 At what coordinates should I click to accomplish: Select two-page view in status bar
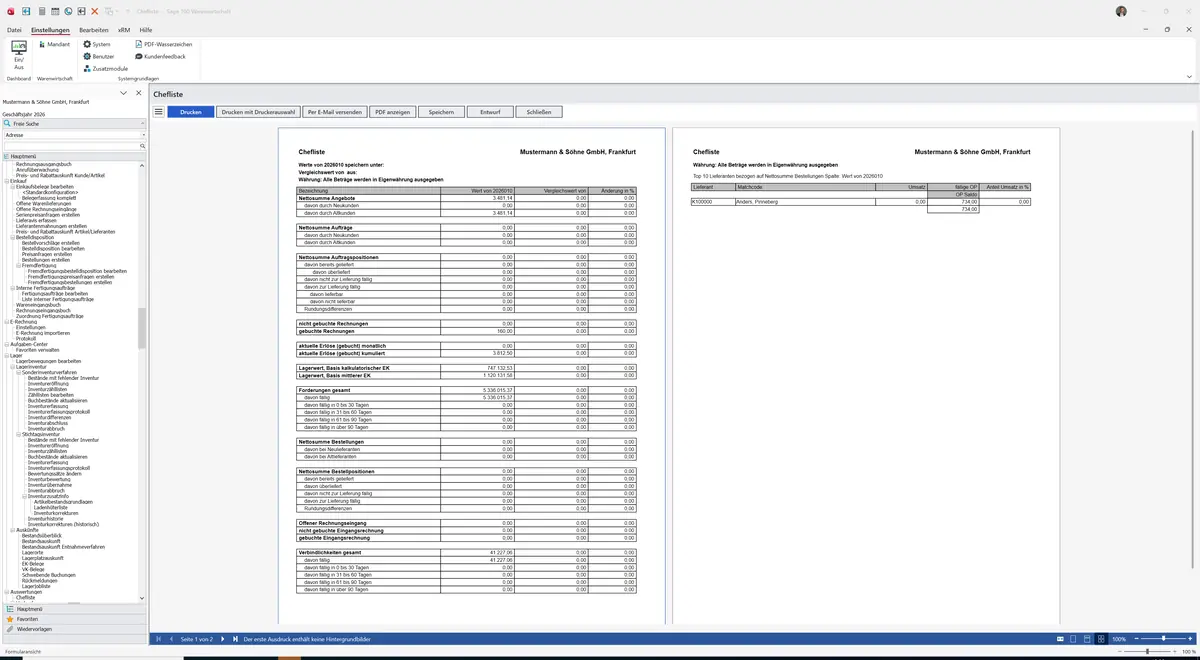(1087, 638)
